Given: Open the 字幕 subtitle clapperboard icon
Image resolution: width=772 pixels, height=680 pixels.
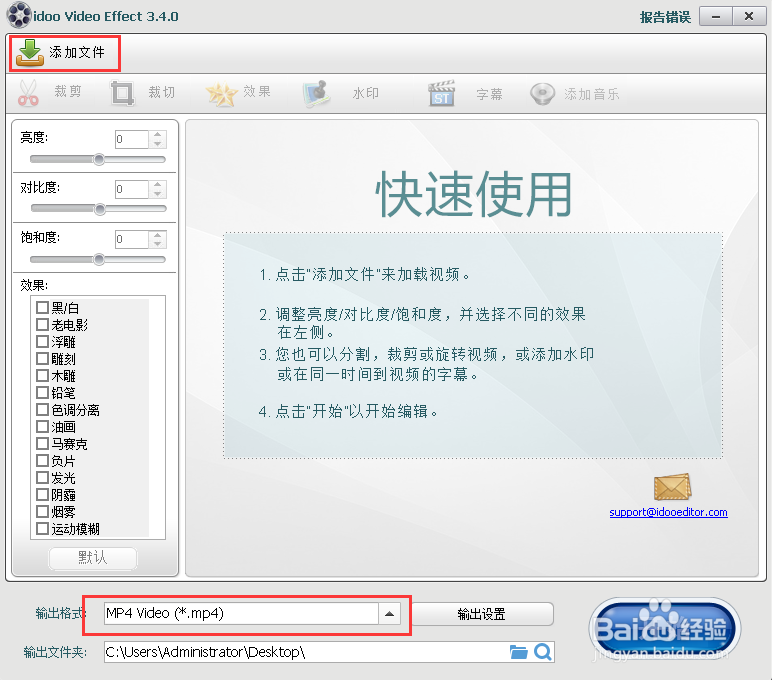Looking at the screenshot, I should tap(441, 93).
